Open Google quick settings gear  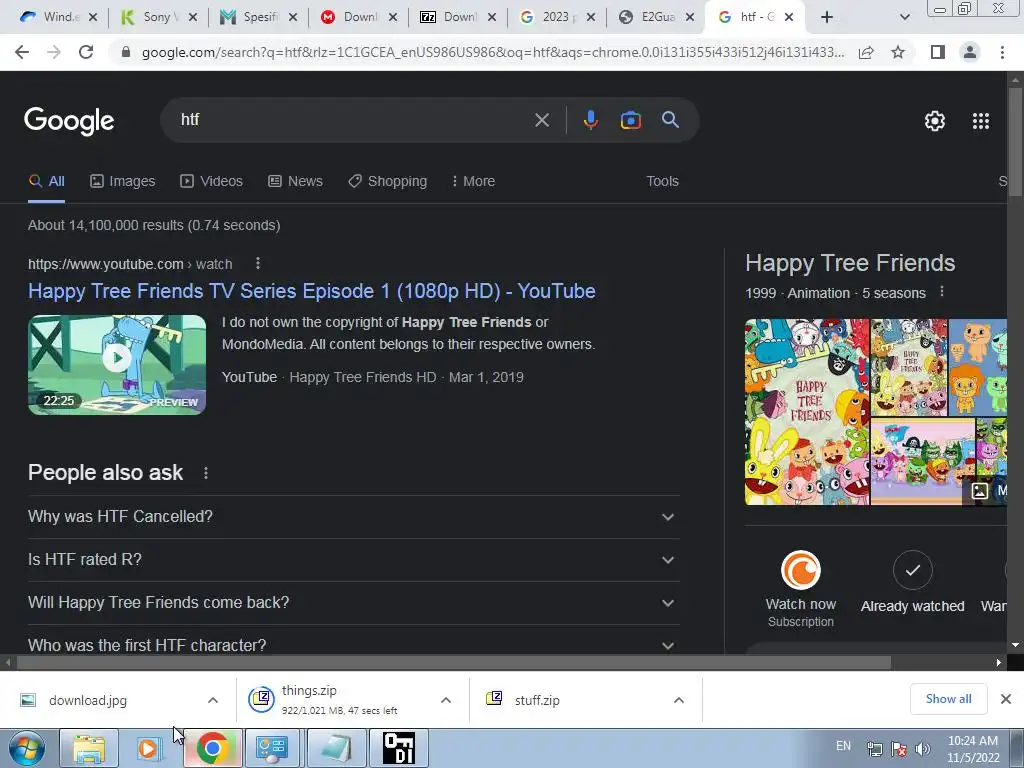935,121
